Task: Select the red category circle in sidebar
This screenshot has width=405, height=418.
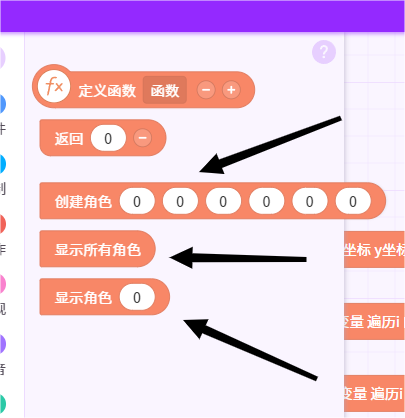Action: click(x=2, y=224)
